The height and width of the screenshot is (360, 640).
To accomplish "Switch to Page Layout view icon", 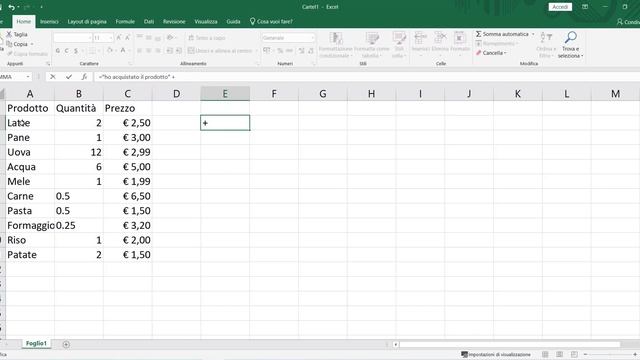I will (560, 354).
